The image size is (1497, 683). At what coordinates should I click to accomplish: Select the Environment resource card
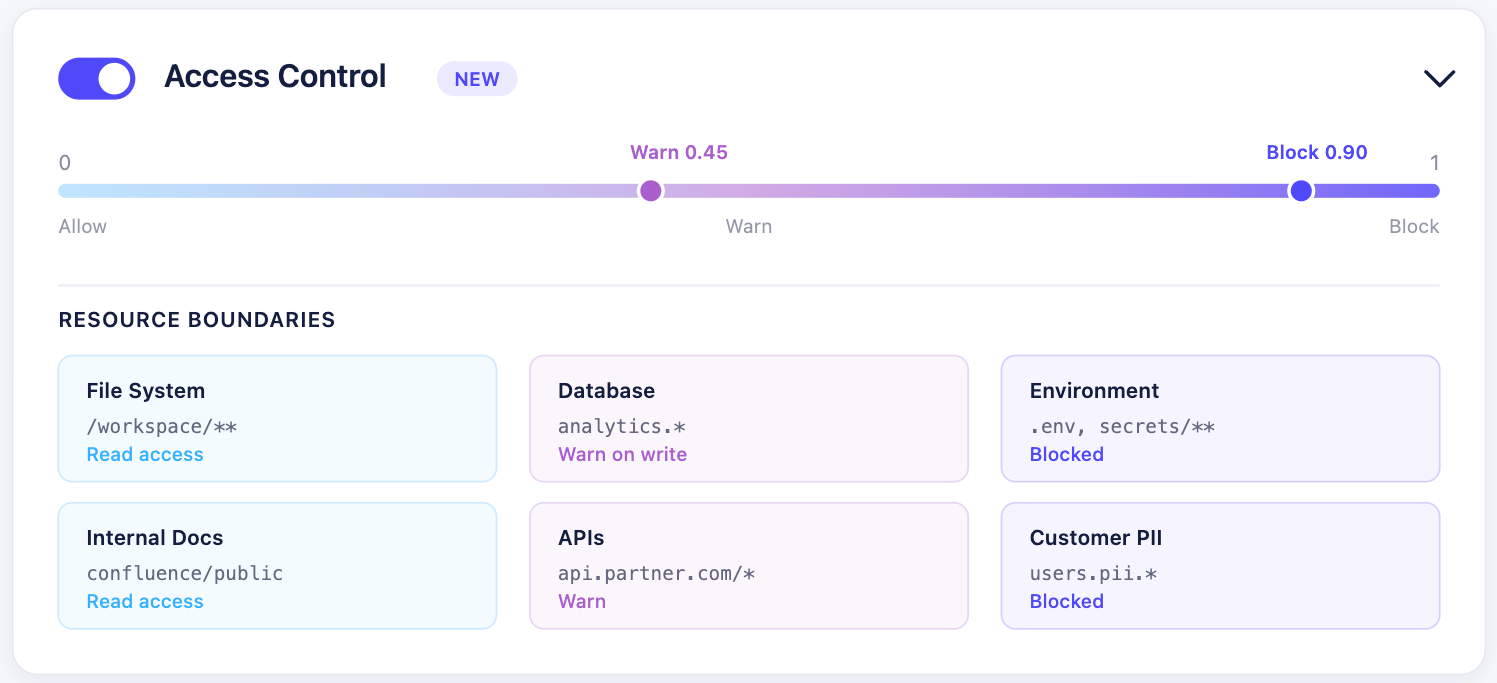(1220, 418)
